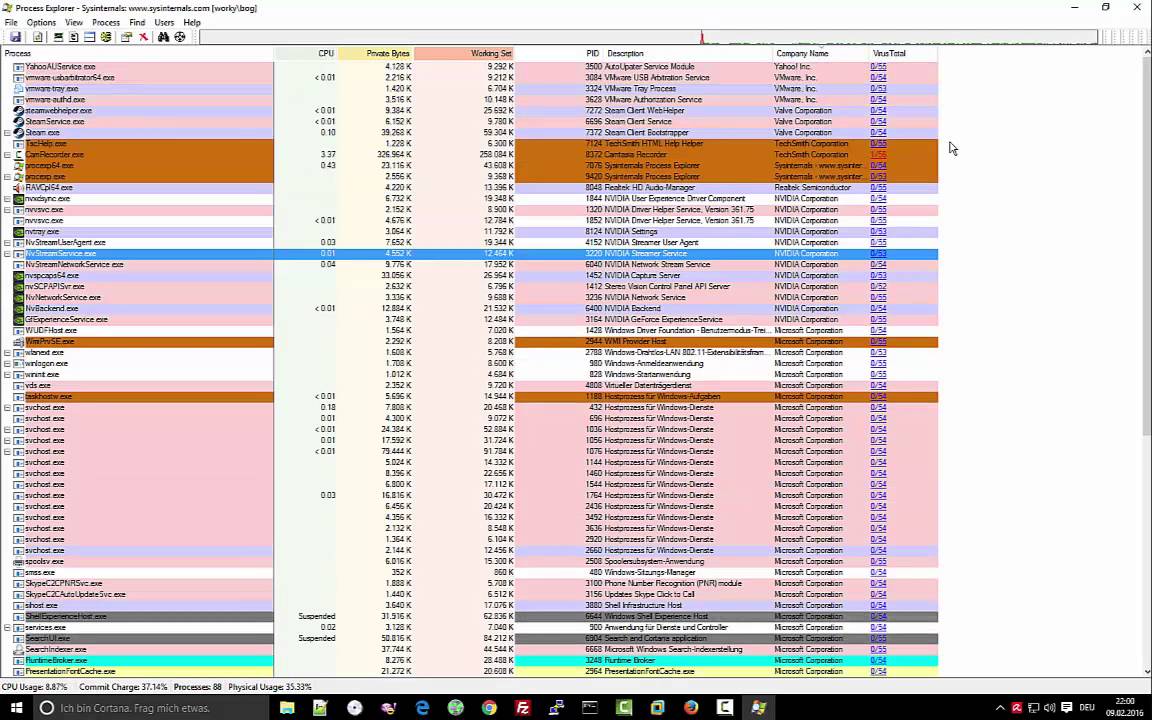The image size is (1152, 720).
Task: Click the 'Processes: 88' status bar entry
Action: tap(198, 687)
